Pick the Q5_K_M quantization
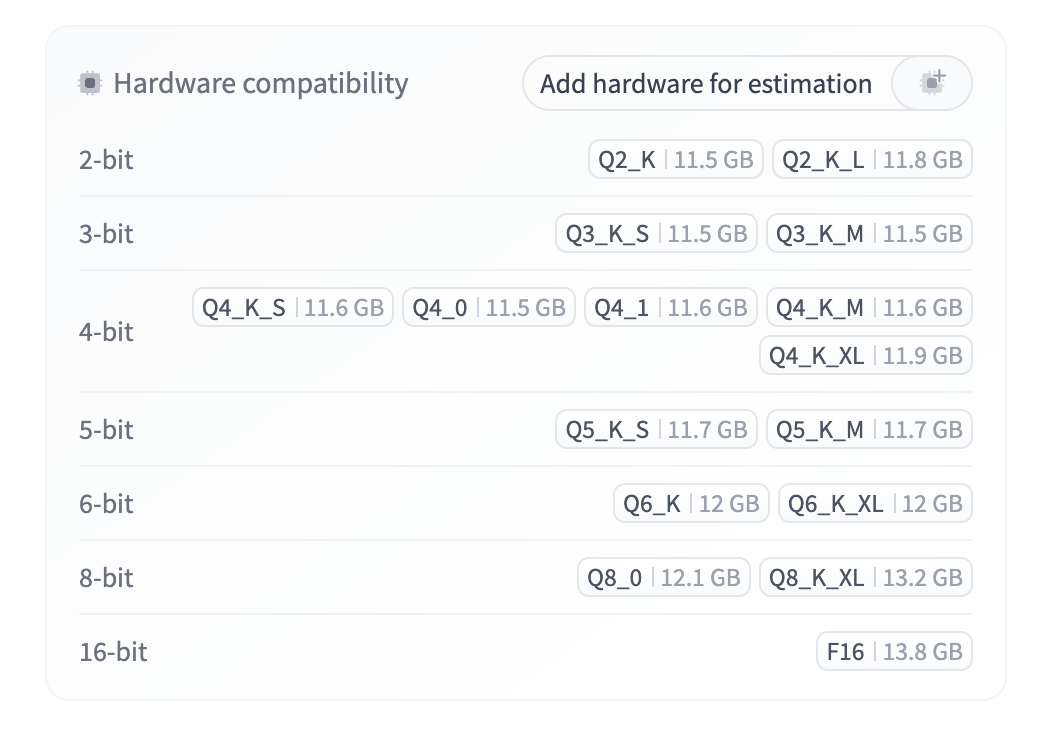1046x736 pixels. [869, 430]
